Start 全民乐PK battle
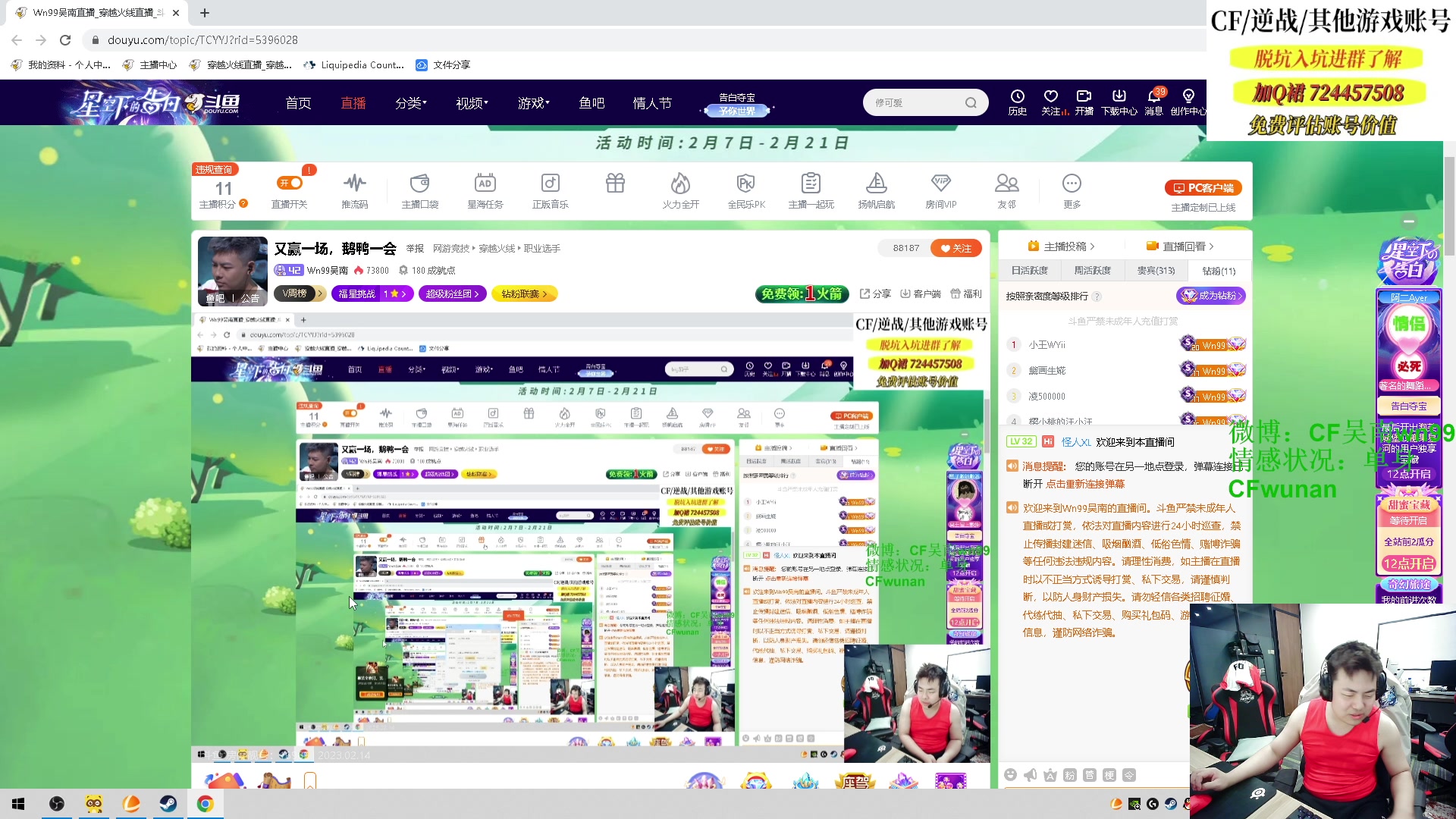This screenshot has width=1456, height=819. coord(746,190)
